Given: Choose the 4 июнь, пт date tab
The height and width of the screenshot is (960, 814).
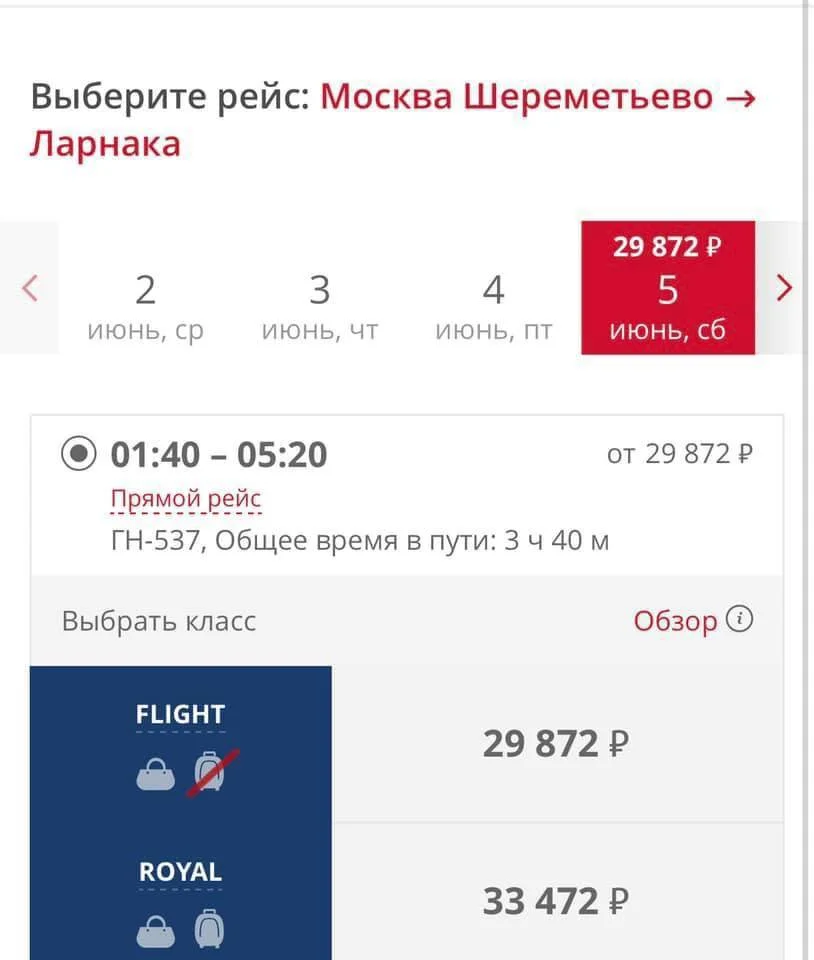Looking at the screenshot, I should pyautogui.click(x=493, y=305).
